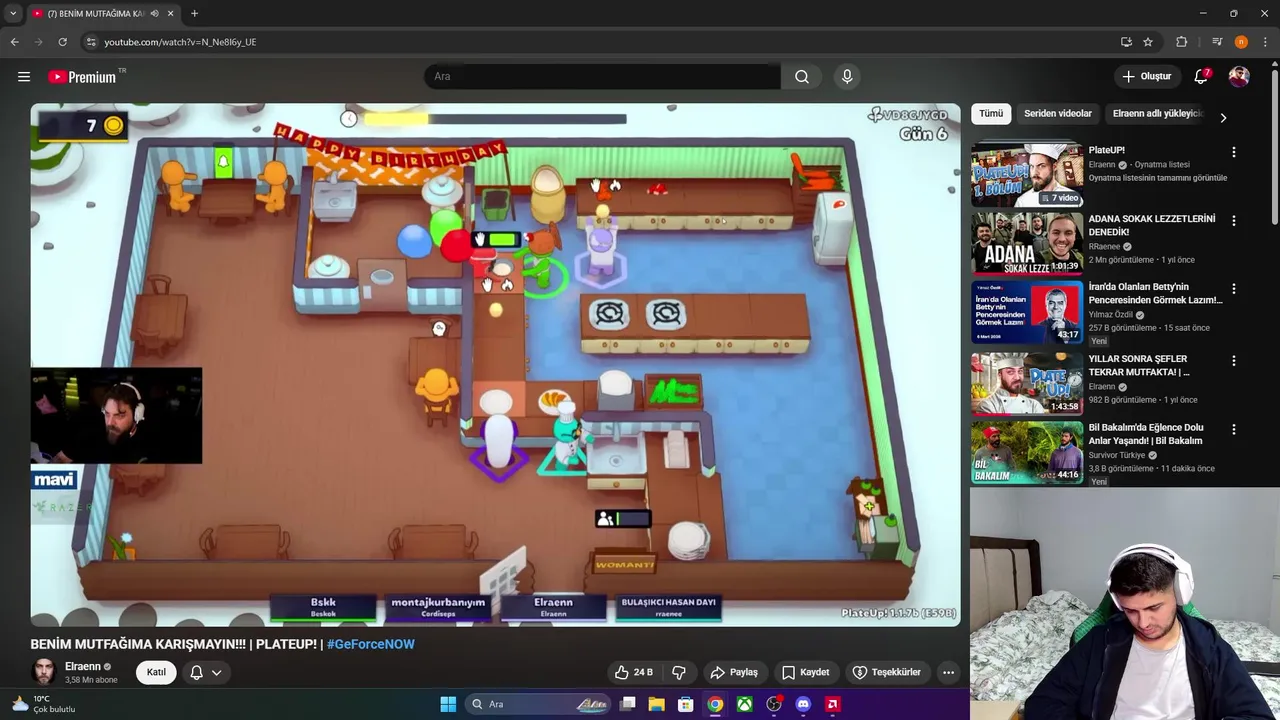Toggle the subscription notification bell
Viewport: 1280px width, 720px height.
pos(196,672)
